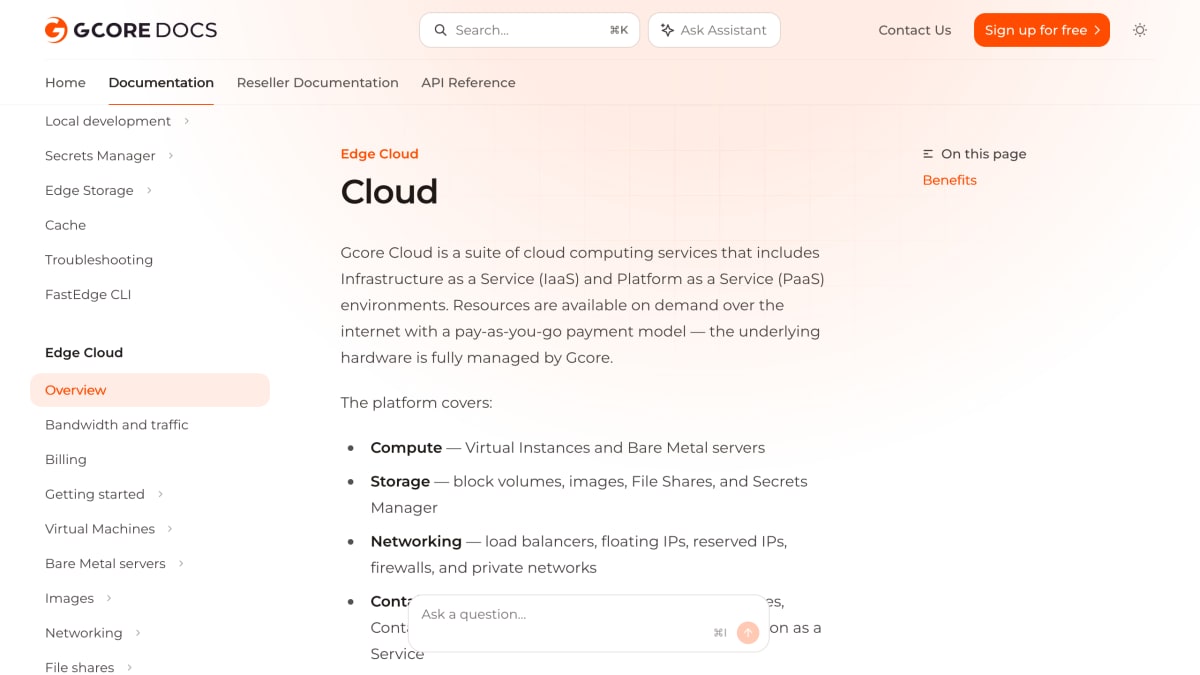Viewport: 1200px width, 675px height.
Task: Send the question using arrow button
Action: (x=748, y=632)
